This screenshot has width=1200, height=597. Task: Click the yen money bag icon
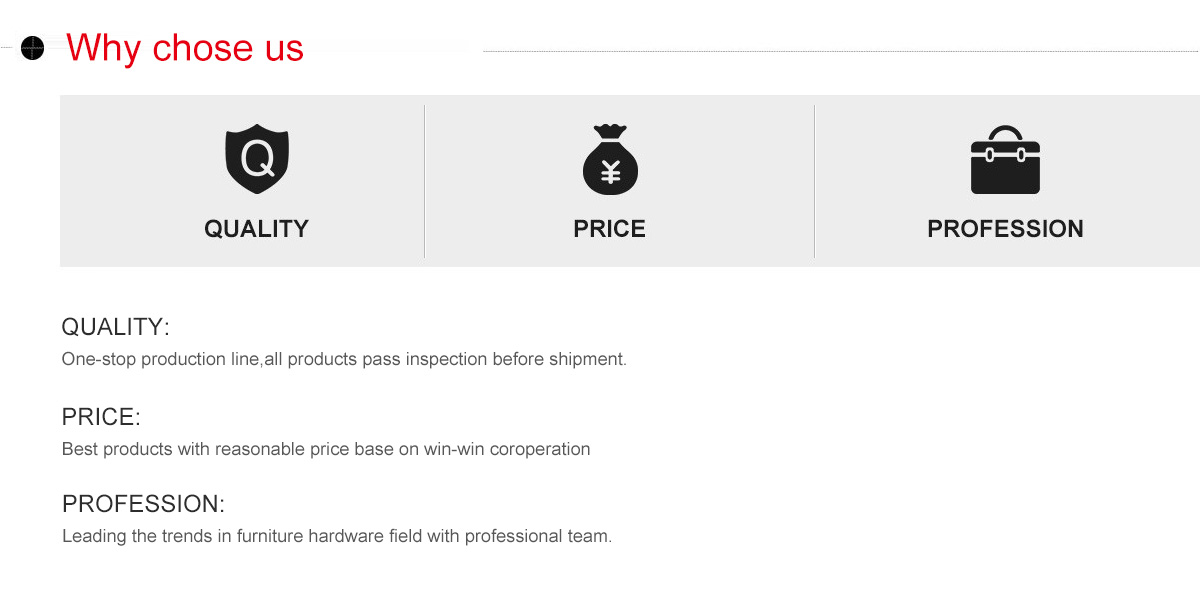(x=610, y=160)
